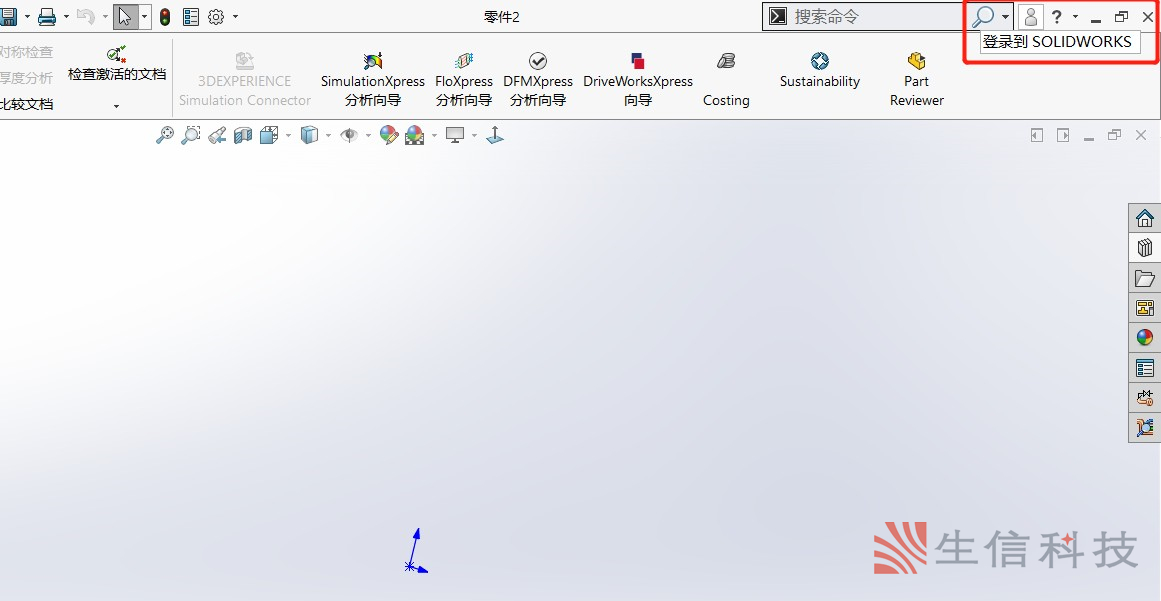Viewport: 1161px width, 601px height.
Task: Launch the DriveWorksXpress wizard
Action: pos(638,80)
